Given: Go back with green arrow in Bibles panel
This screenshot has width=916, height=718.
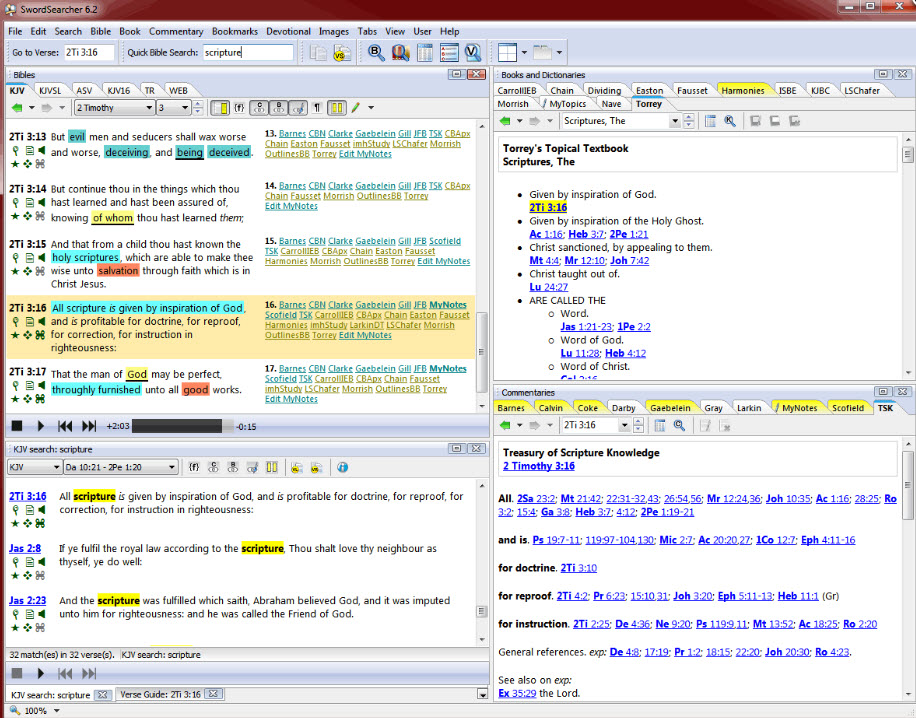Looking at the screenshot, I should pos(16,107).
